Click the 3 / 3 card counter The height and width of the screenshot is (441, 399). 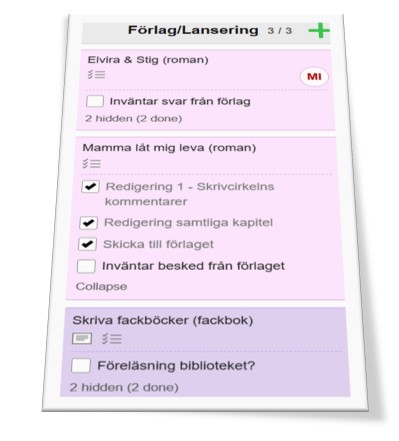click(280, 31)
